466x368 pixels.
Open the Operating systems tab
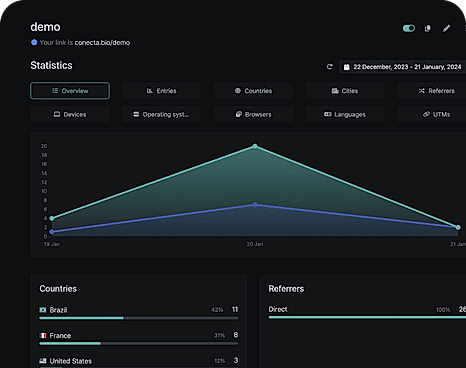(x=161, y=114)
